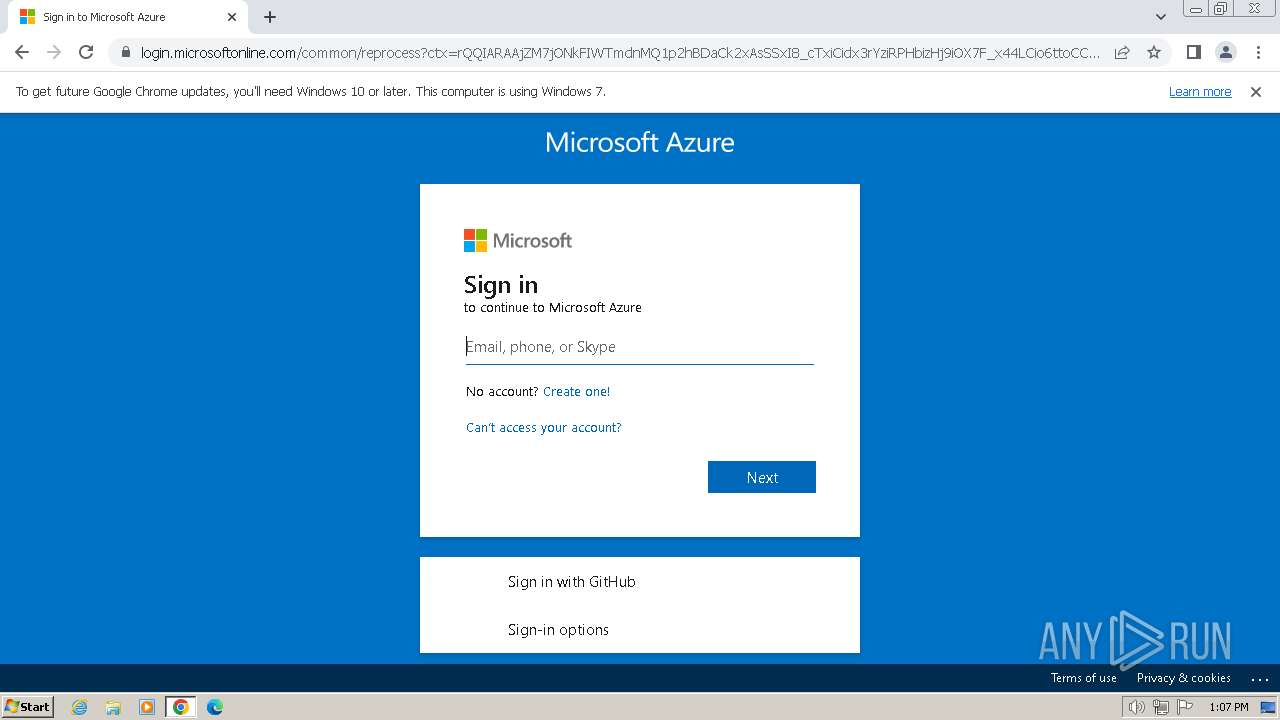Open Windows Explorer from the taskbar
The width and height of the screenshot is (1280, 720).
click(113, 707)
